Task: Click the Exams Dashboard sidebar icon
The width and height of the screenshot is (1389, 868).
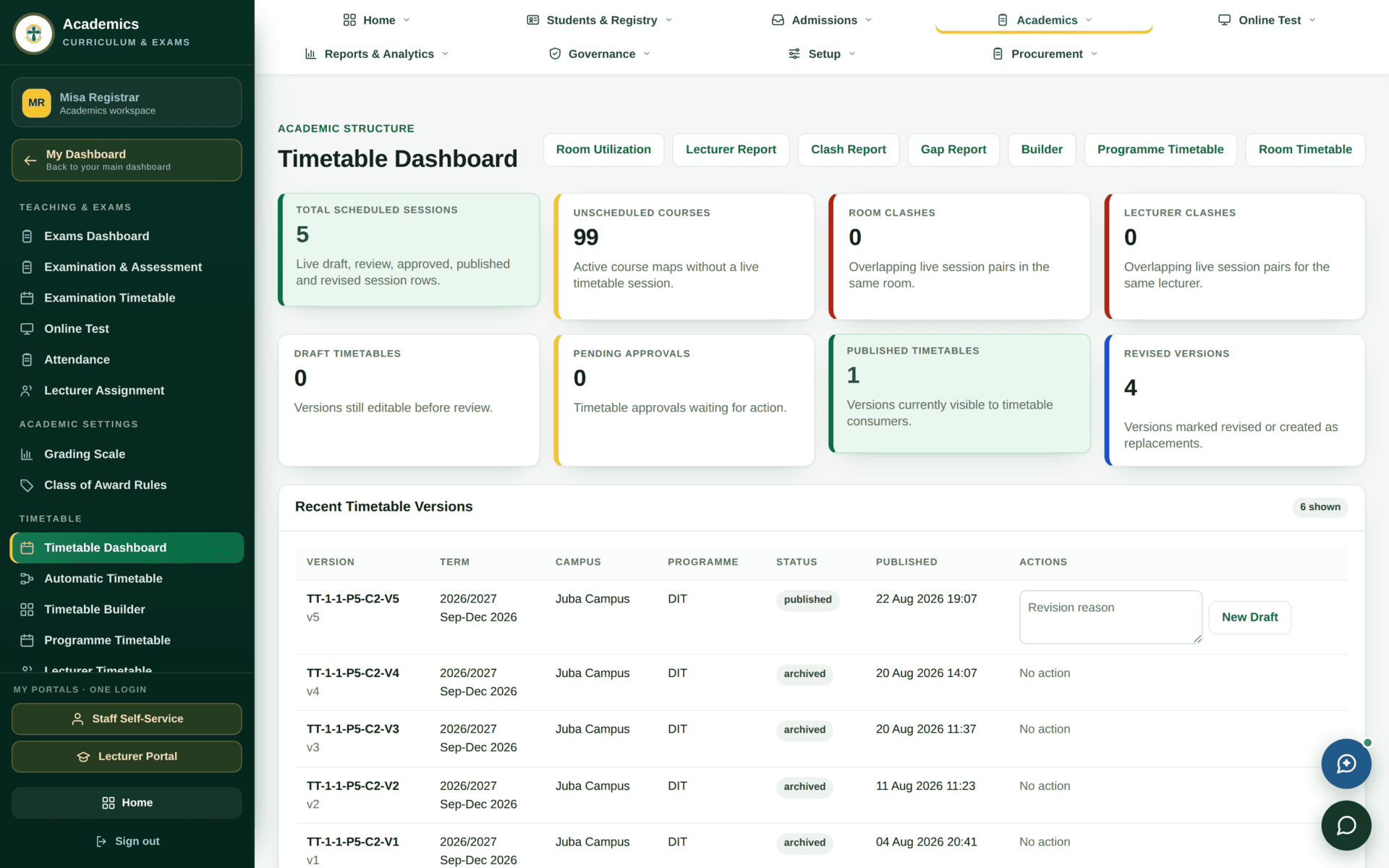Action: (x=27, y=237)
